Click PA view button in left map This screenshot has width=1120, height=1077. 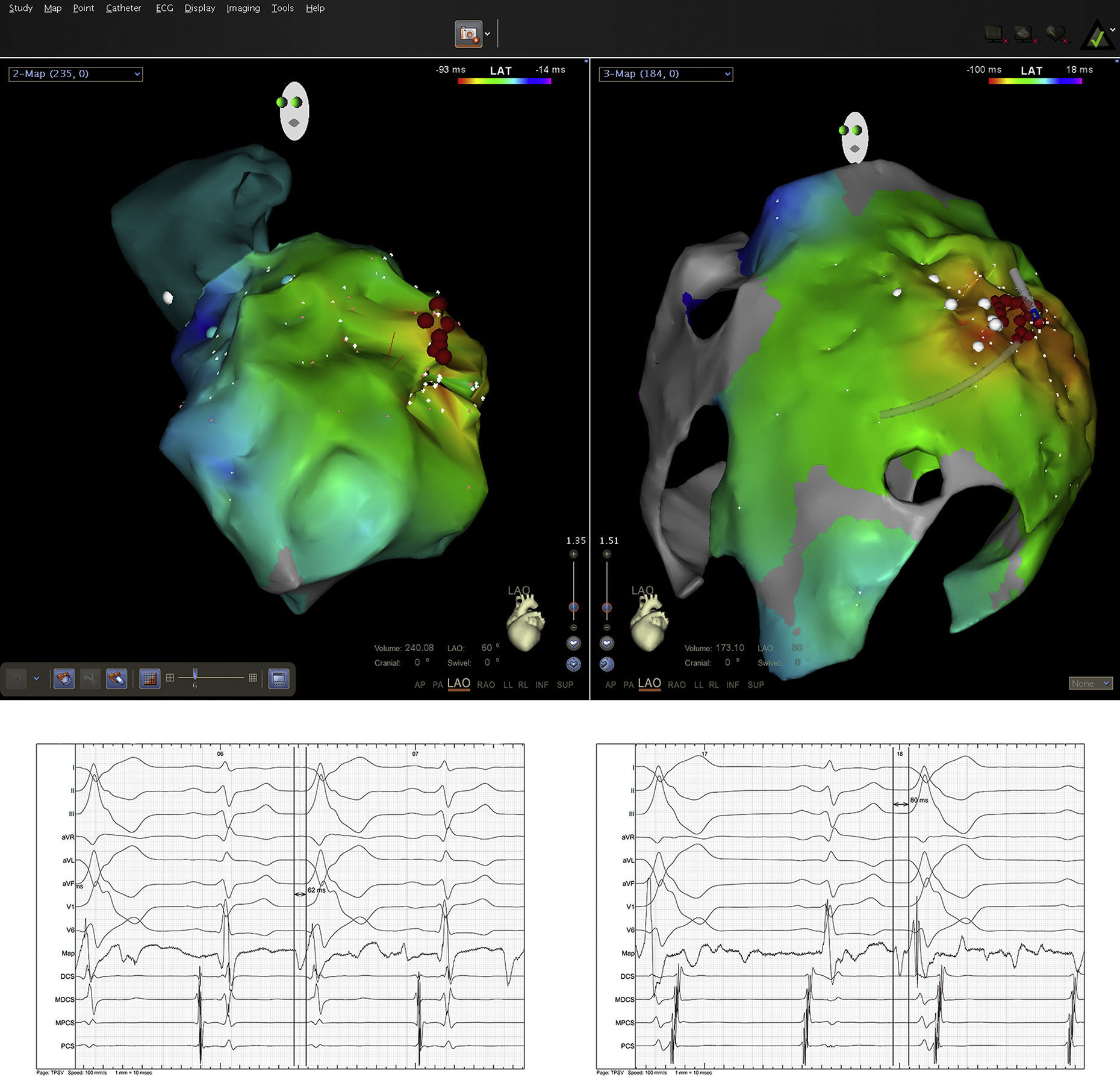coord(437,685)
